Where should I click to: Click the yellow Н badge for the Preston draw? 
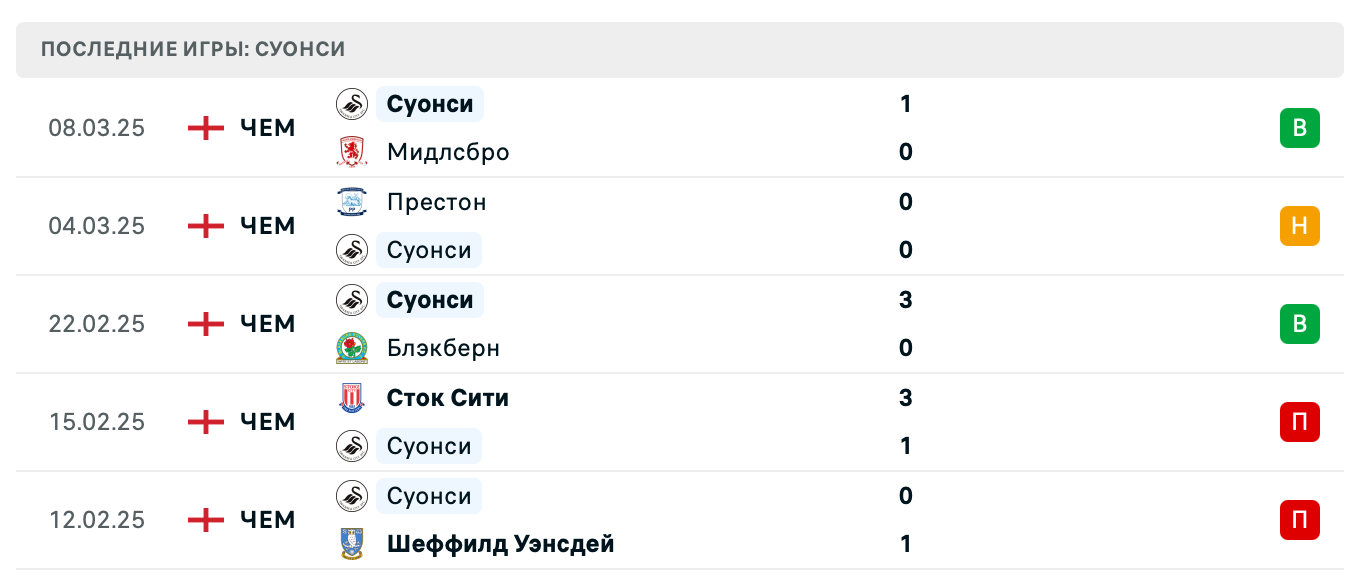point(1299,226)
